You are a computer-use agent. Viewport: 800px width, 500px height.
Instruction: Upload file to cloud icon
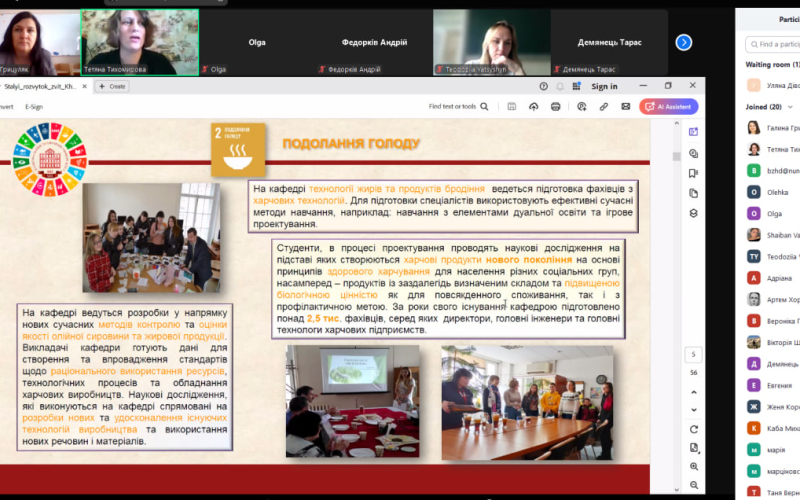click(533, 107)
